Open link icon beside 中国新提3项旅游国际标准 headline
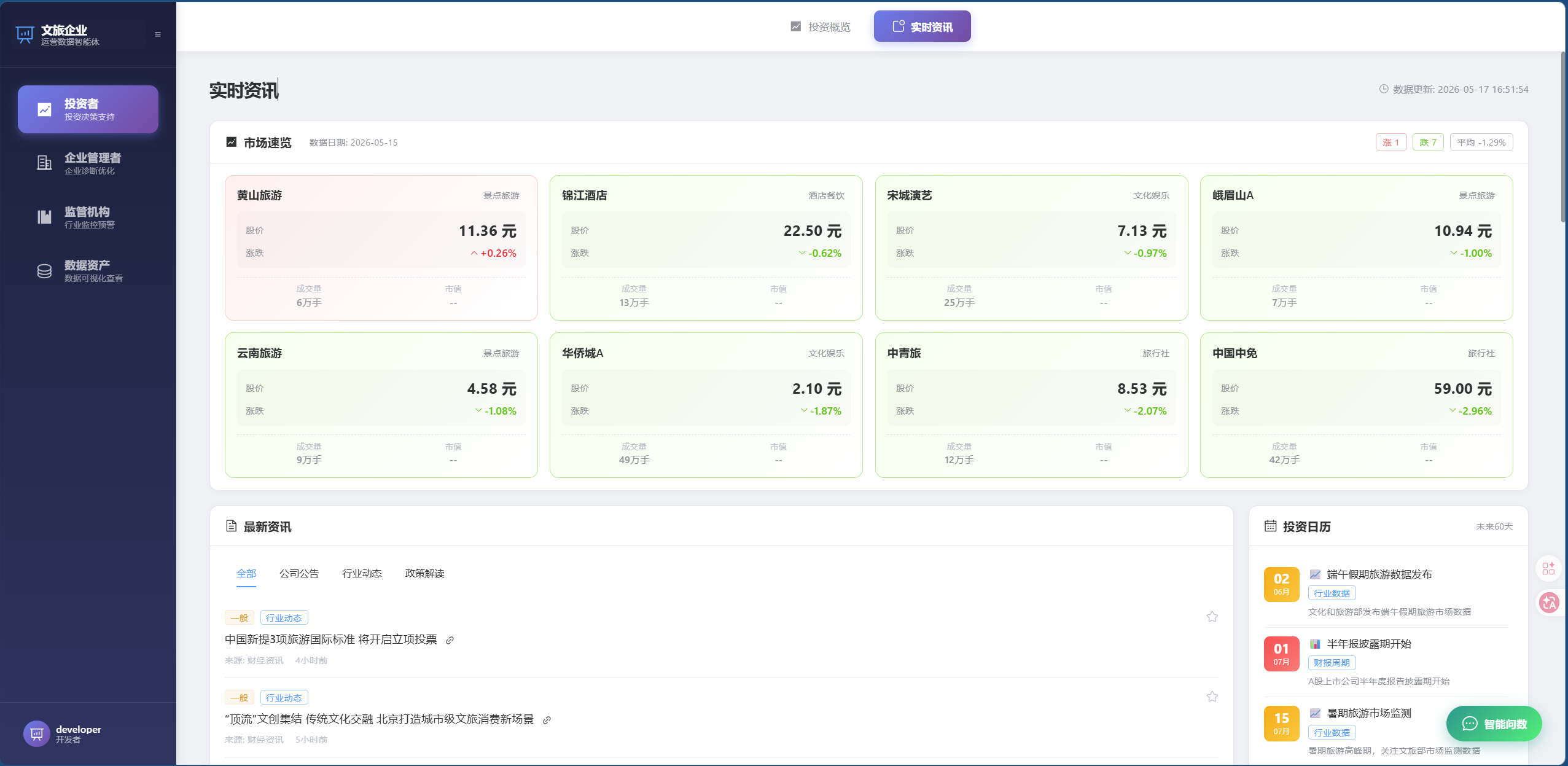 tap(450, 640)
